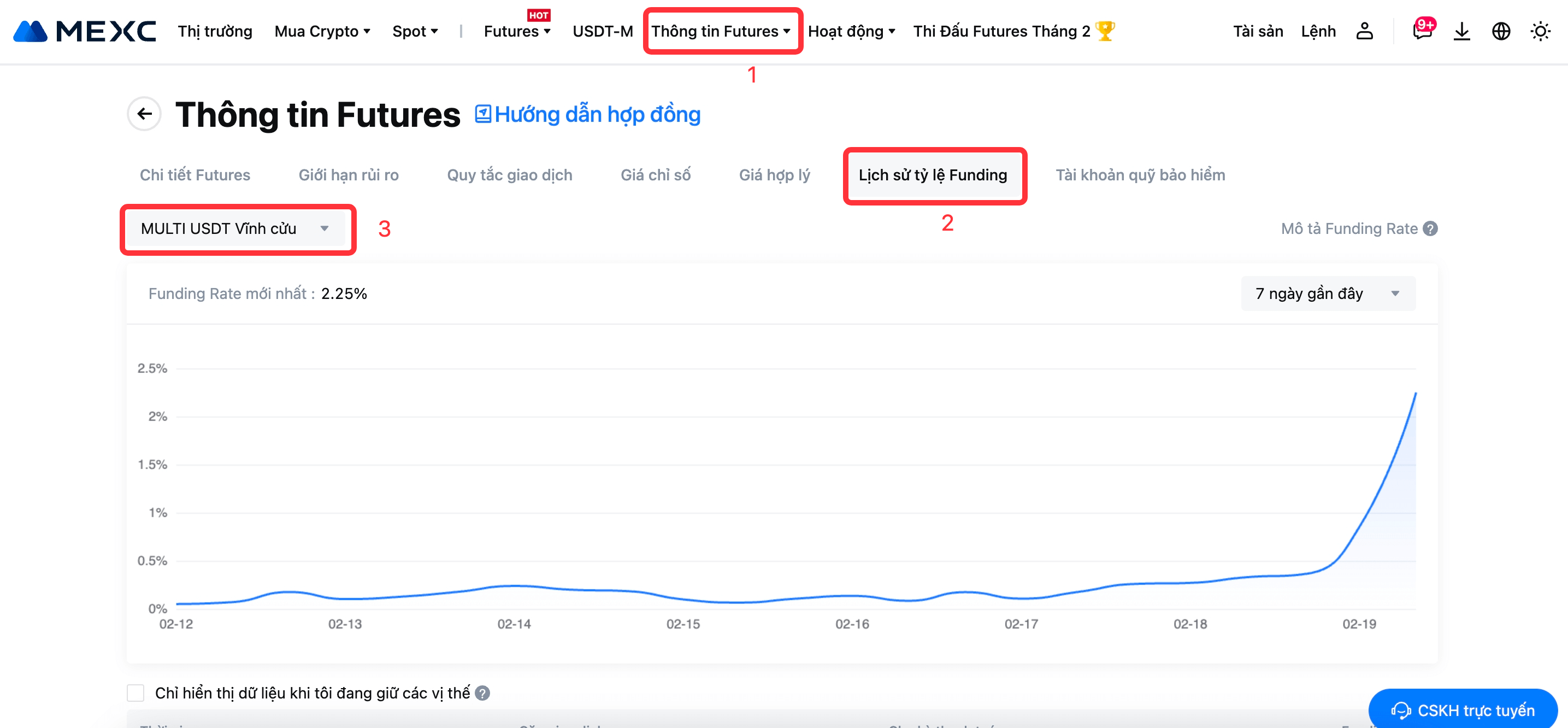Expand the 7 ngày gần đây dropdown
1568x728 pixels.
click(x=1328, y=293)
